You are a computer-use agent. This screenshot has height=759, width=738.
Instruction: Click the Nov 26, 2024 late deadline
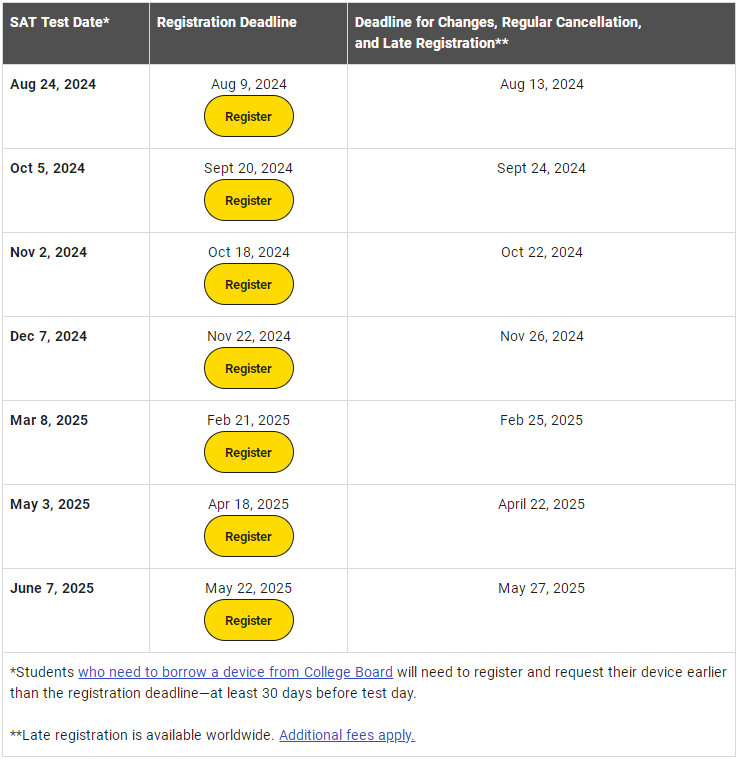pyautogui.click(x=542, y=336)
